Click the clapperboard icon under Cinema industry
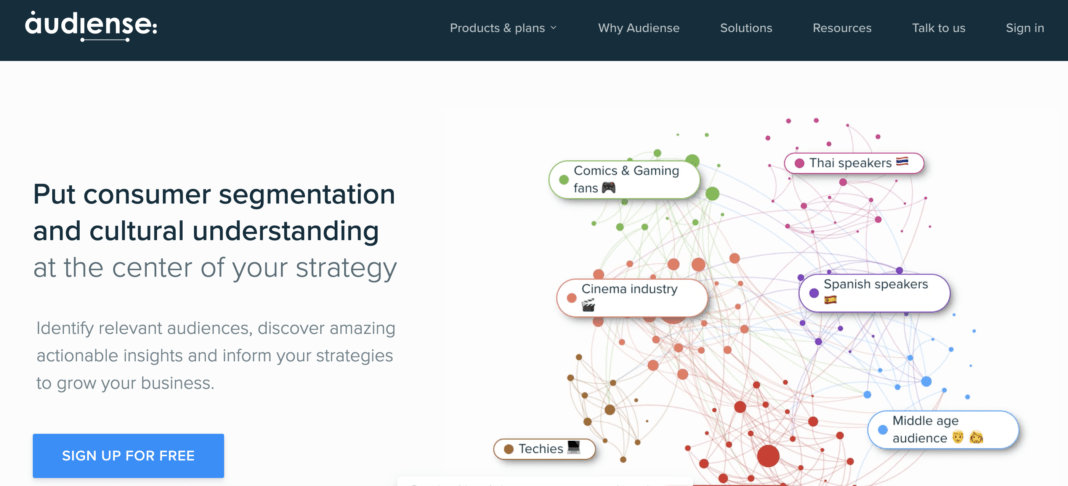Screen dimensions: 1068x486 point(588,306)
